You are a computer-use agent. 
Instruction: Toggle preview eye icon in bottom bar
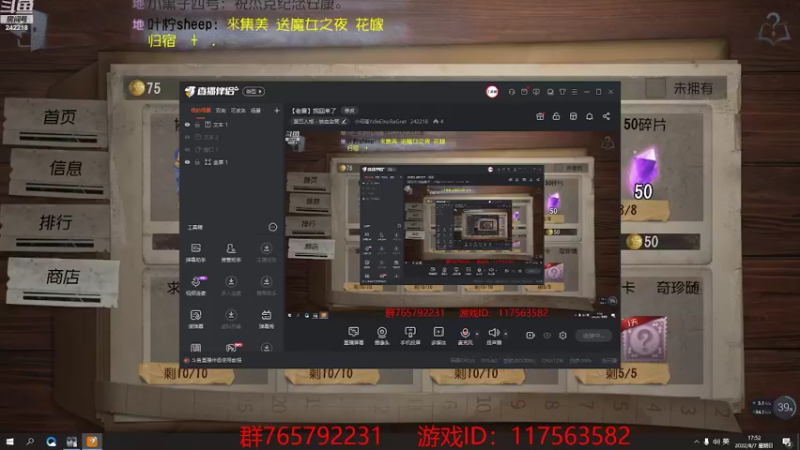click(547, 335)
